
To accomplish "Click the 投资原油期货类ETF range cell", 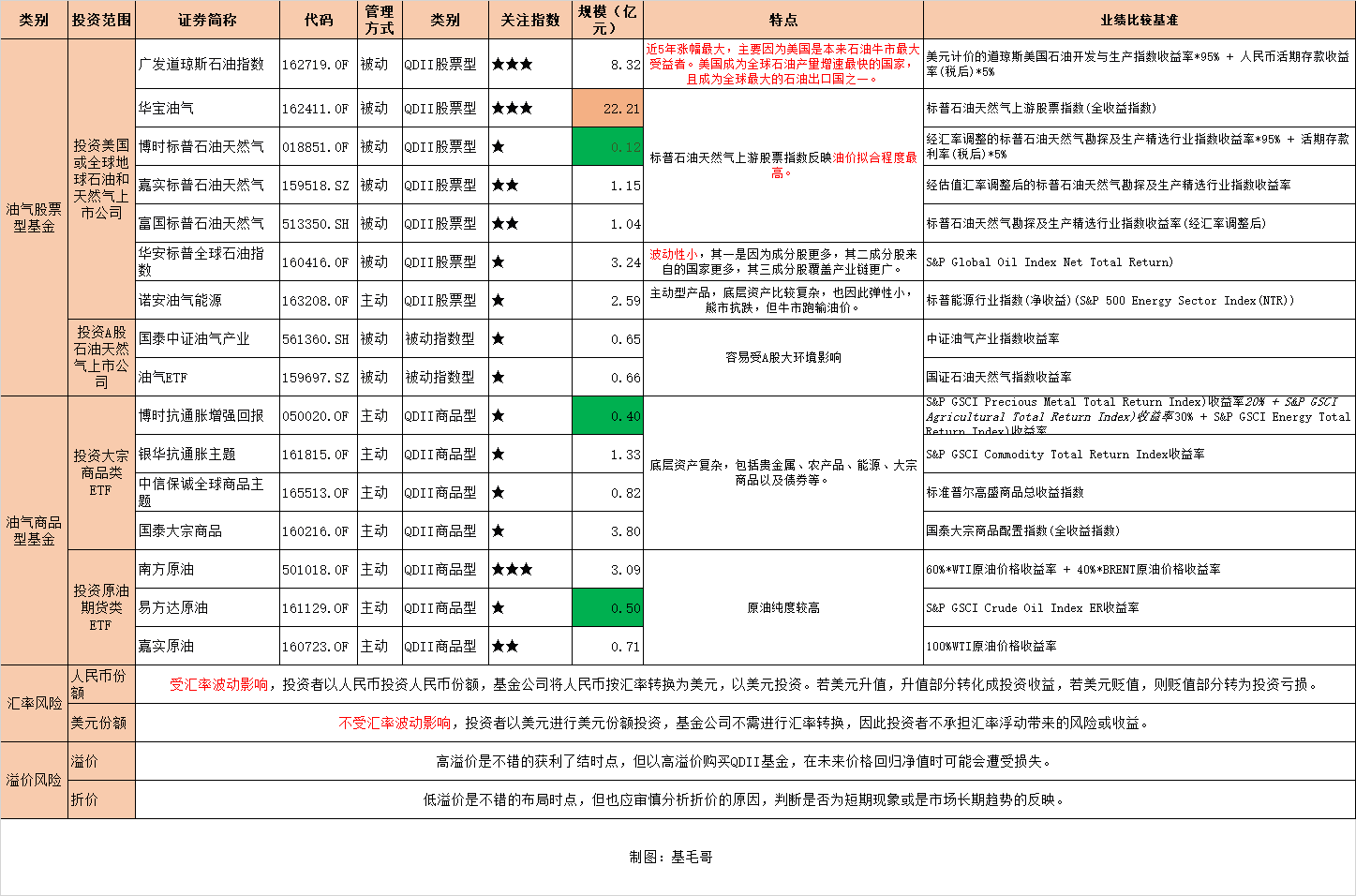I will pos(101,607).
